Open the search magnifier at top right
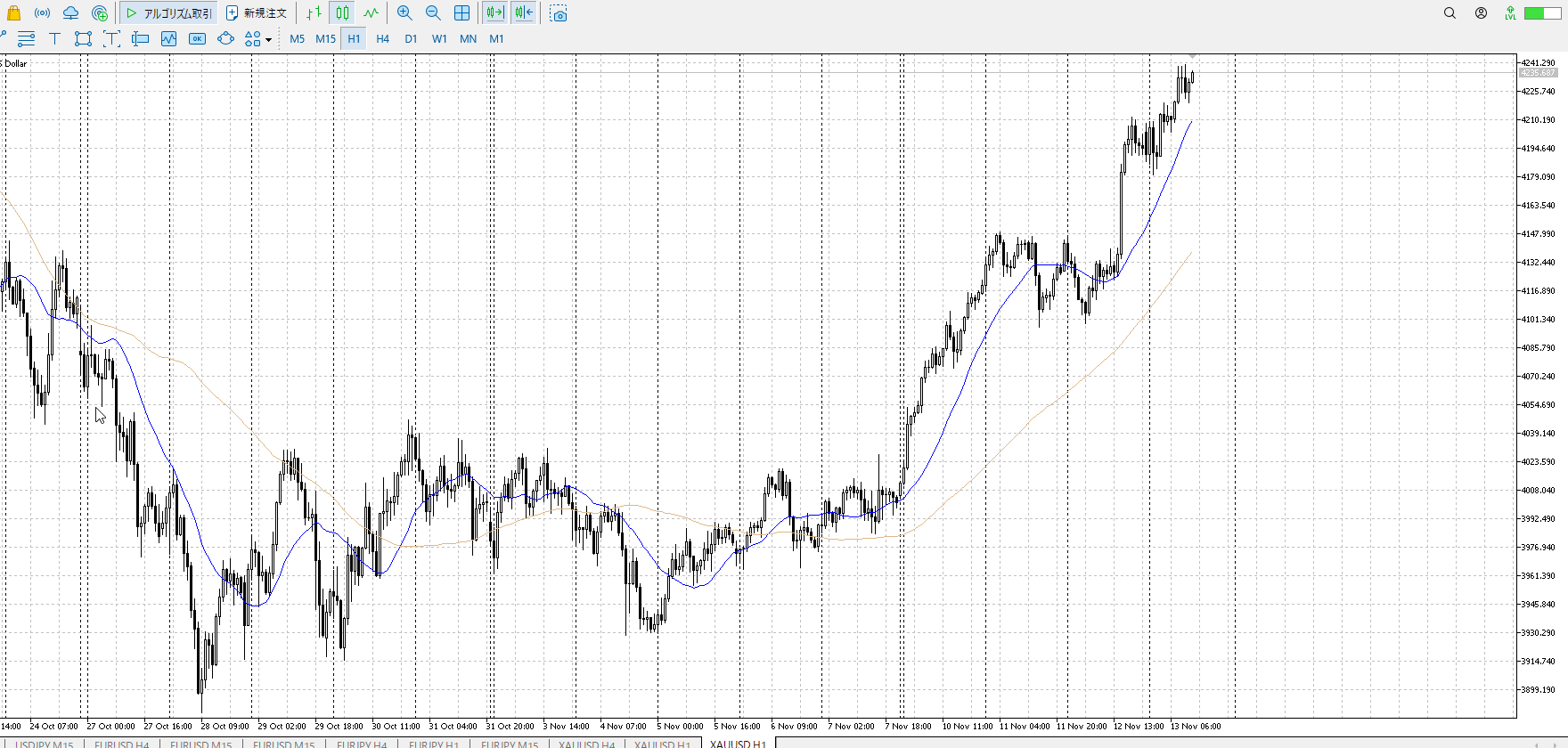 (x=1450, y=13)
